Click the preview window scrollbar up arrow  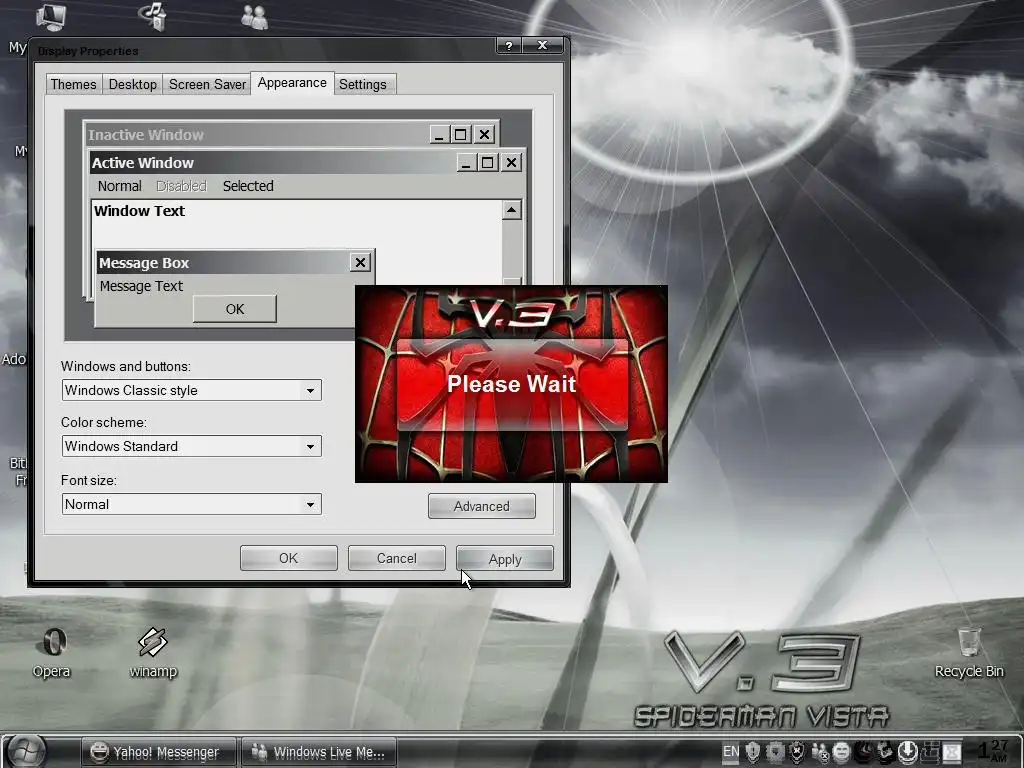[511, 210]
